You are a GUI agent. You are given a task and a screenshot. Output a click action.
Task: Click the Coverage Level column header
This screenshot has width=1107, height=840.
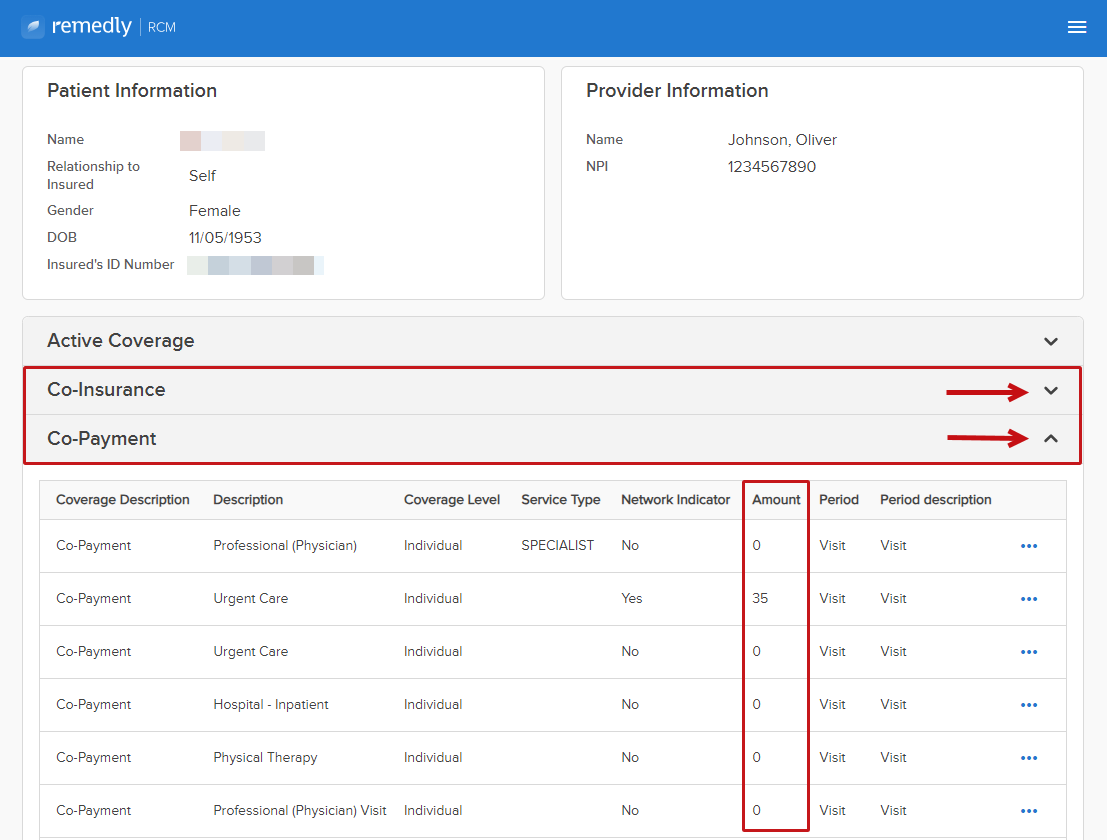coord(452,500)
